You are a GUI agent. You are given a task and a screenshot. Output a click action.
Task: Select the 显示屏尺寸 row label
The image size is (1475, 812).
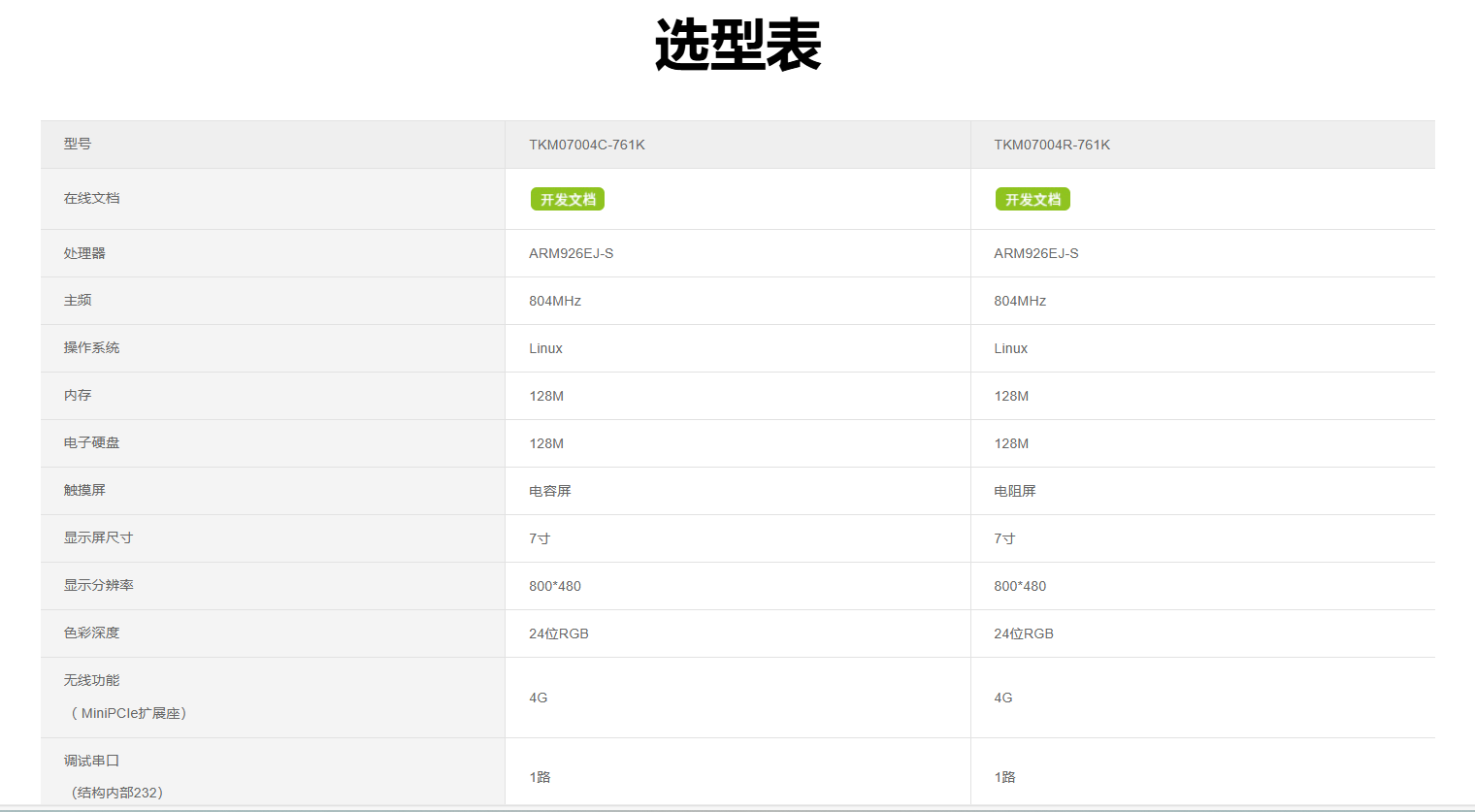[99, 537]
